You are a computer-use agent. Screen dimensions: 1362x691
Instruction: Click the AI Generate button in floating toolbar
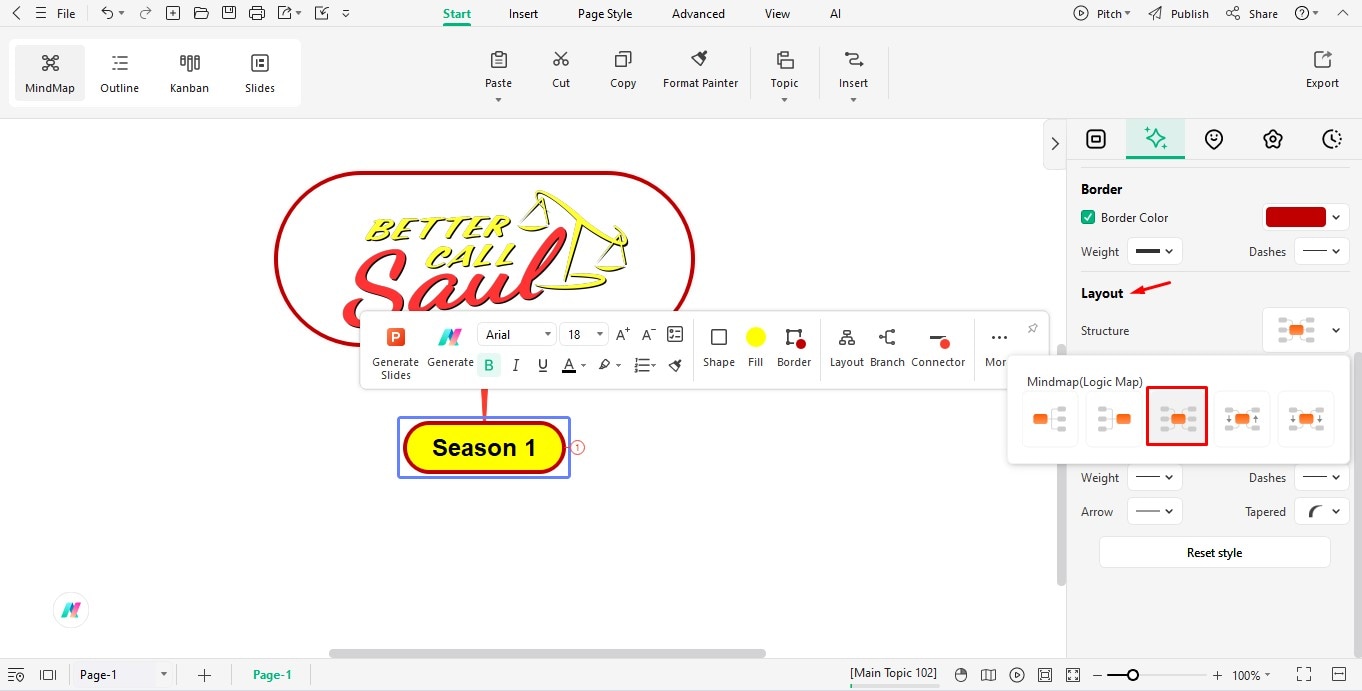450,347
